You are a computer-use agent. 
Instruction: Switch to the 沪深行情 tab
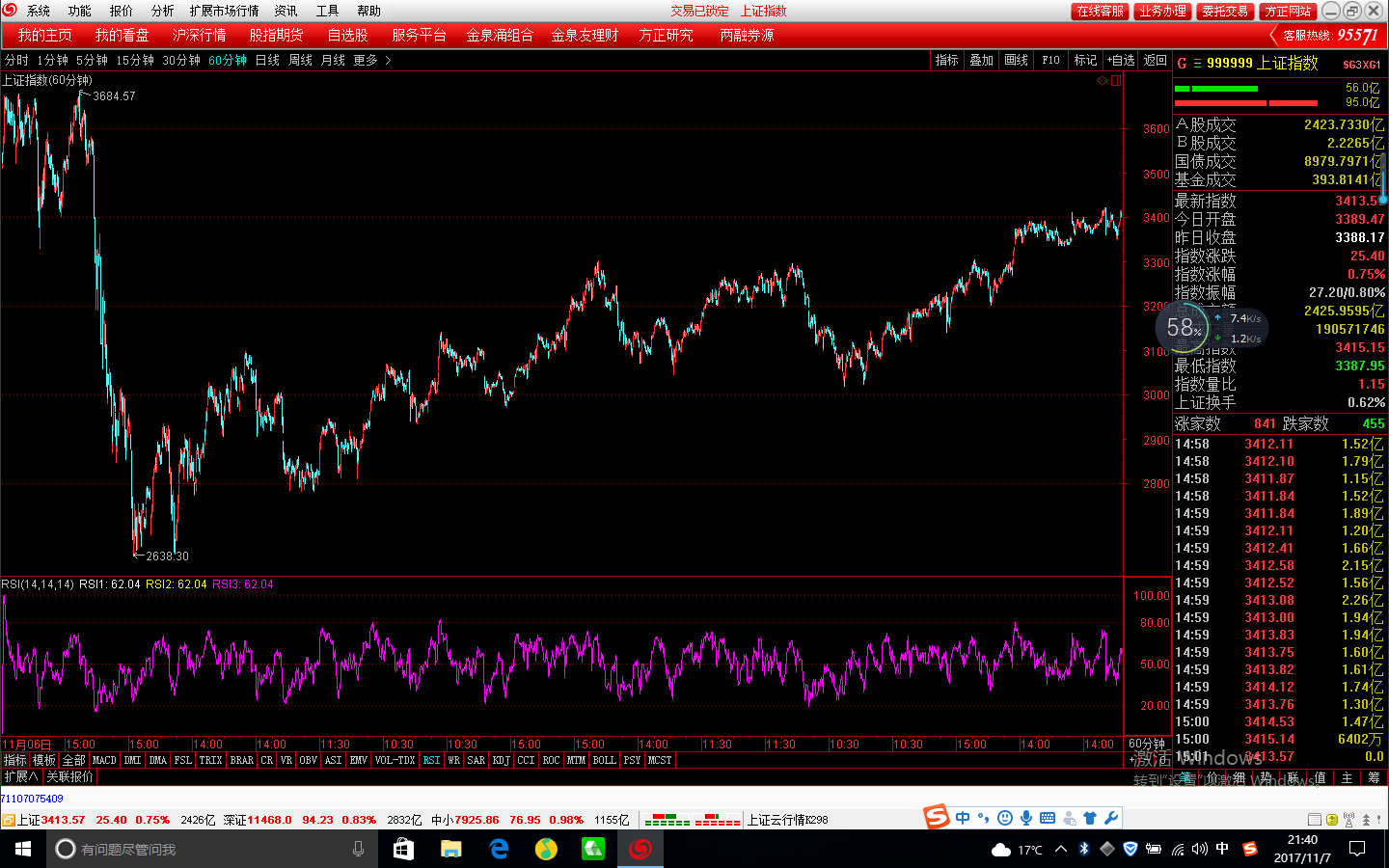pyautogui.click(x=200, y=35)
